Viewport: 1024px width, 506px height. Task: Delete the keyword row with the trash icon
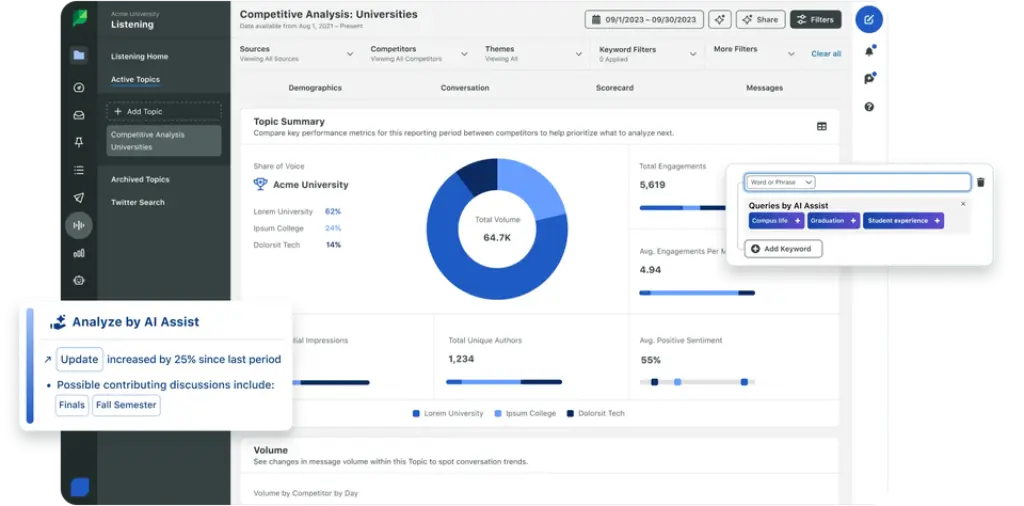tap(981, 182)
